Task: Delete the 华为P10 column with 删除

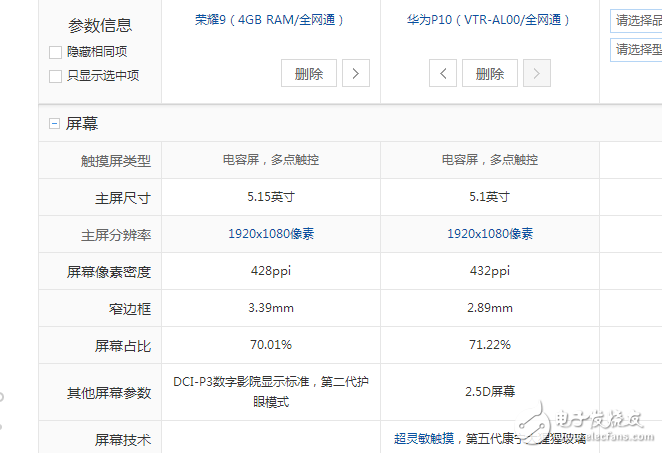Action: coord(490,73)
